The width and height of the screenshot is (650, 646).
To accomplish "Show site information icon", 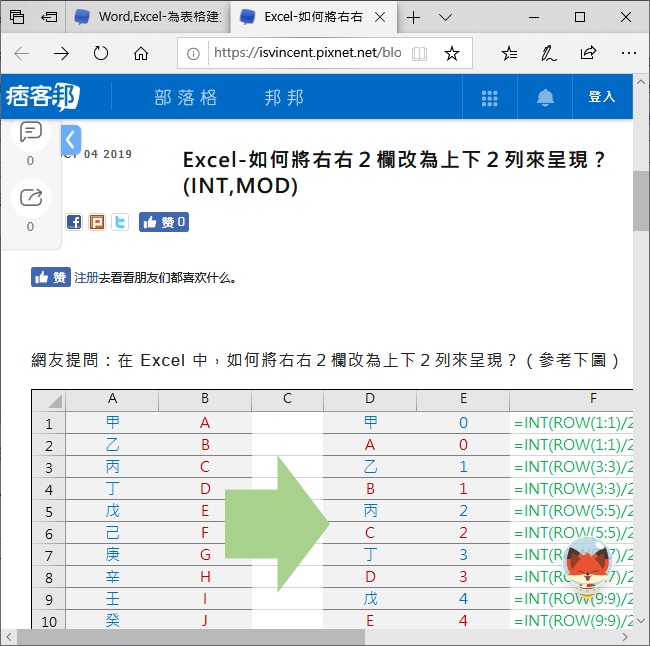I will point(193,53).
